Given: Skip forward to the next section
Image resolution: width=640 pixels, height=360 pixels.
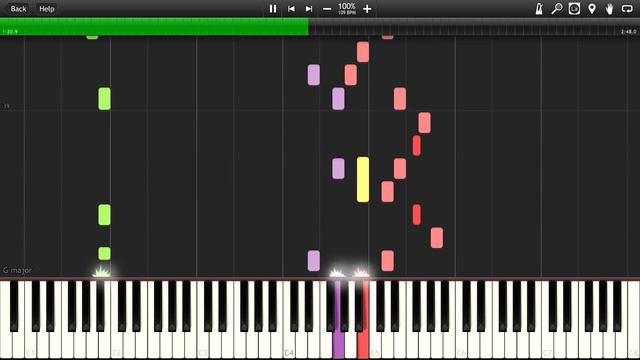Looking at the screenshot, I should point(309,9).
